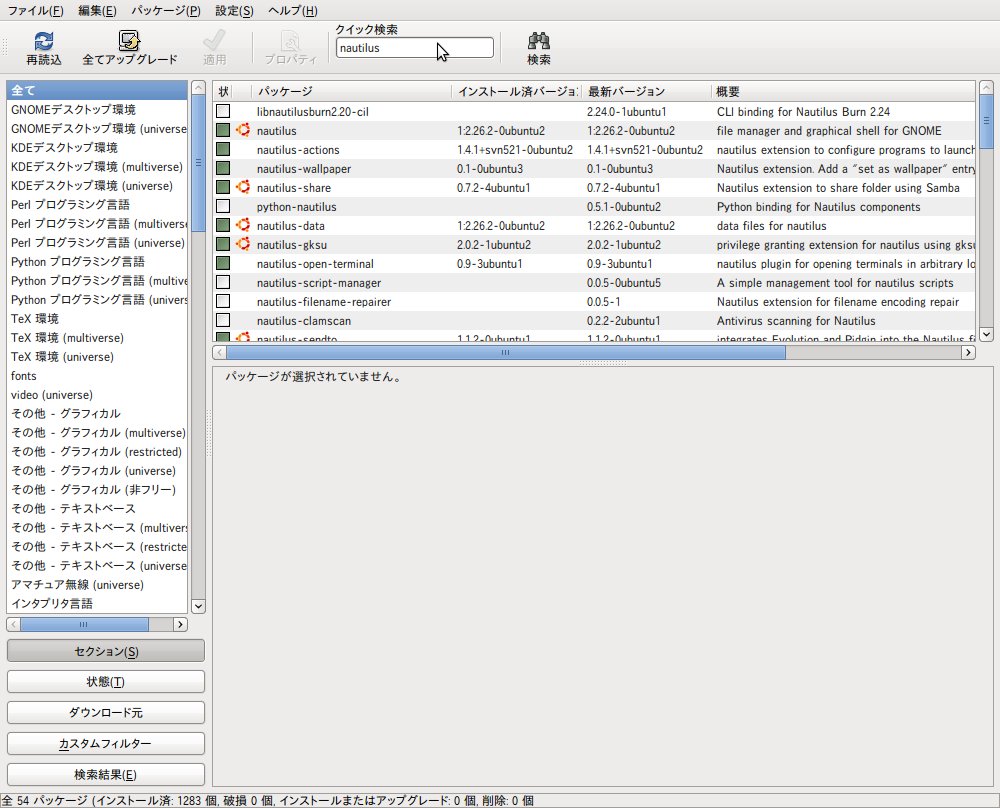The height and width of the screenshot is (808, 1000).
Task: Click package list vertical scrollbar down arrow
Action: pyautogui.click(x=986, y=334)
